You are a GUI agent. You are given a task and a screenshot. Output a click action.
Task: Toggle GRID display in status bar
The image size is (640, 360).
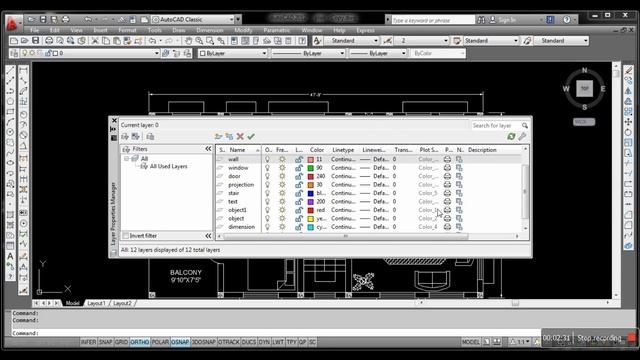[121, 342]
